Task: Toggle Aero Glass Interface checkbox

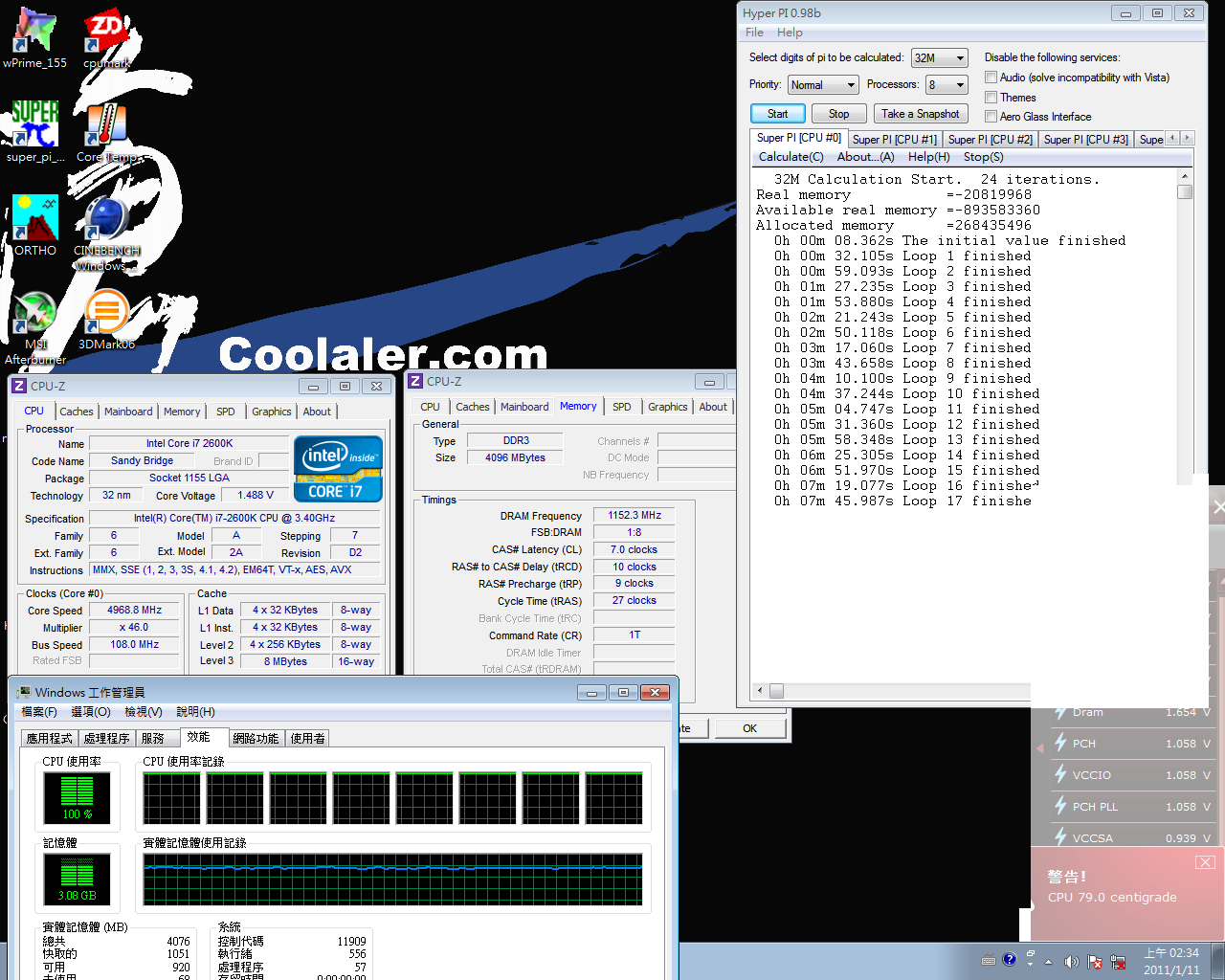Action: coord(991,116)
